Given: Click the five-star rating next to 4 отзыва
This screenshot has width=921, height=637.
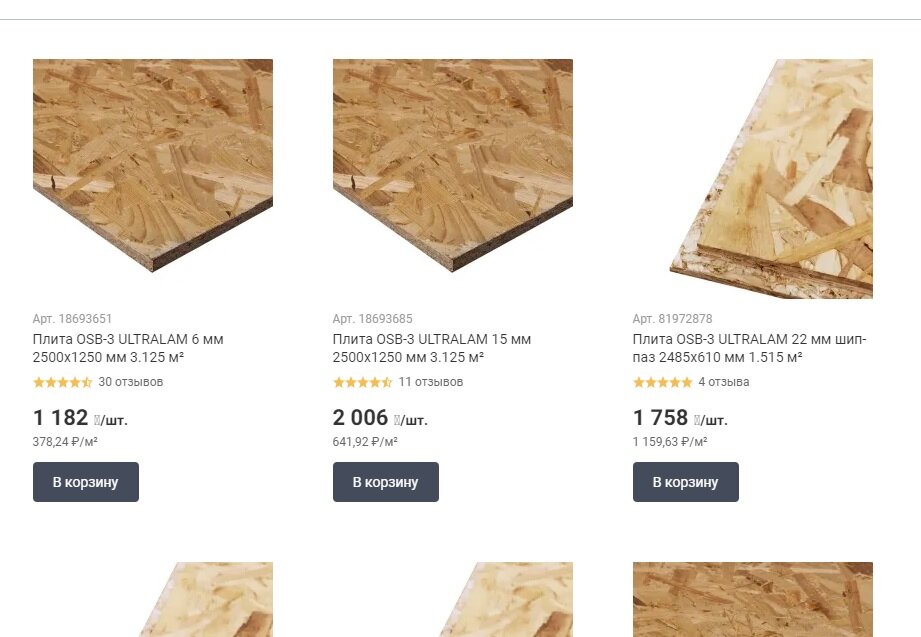Looking at the screenshot, I should click(663, 383).
